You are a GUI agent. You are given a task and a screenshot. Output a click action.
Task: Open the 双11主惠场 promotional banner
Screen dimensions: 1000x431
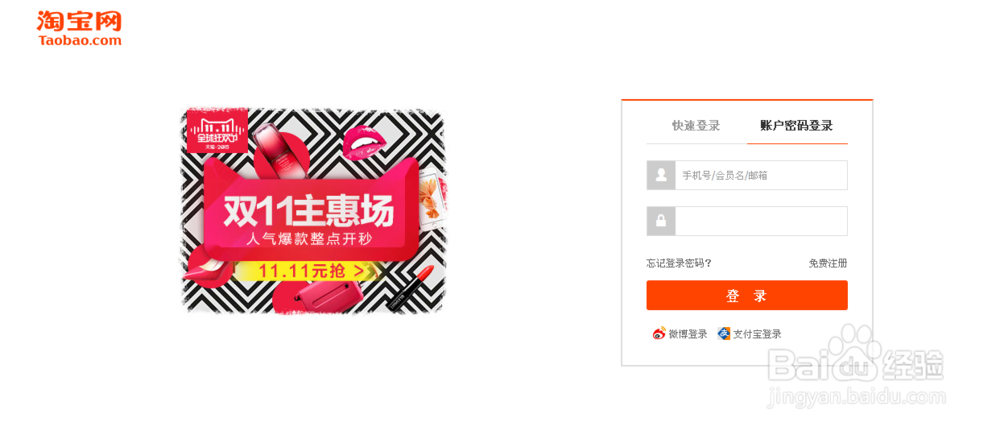point(312,210)
